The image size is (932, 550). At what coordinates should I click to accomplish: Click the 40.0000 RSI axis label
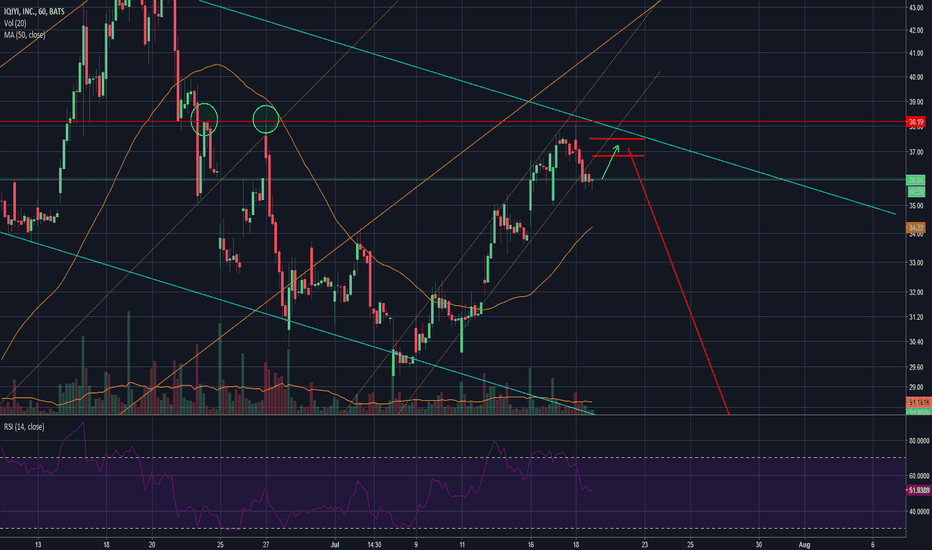pos(918,511)
